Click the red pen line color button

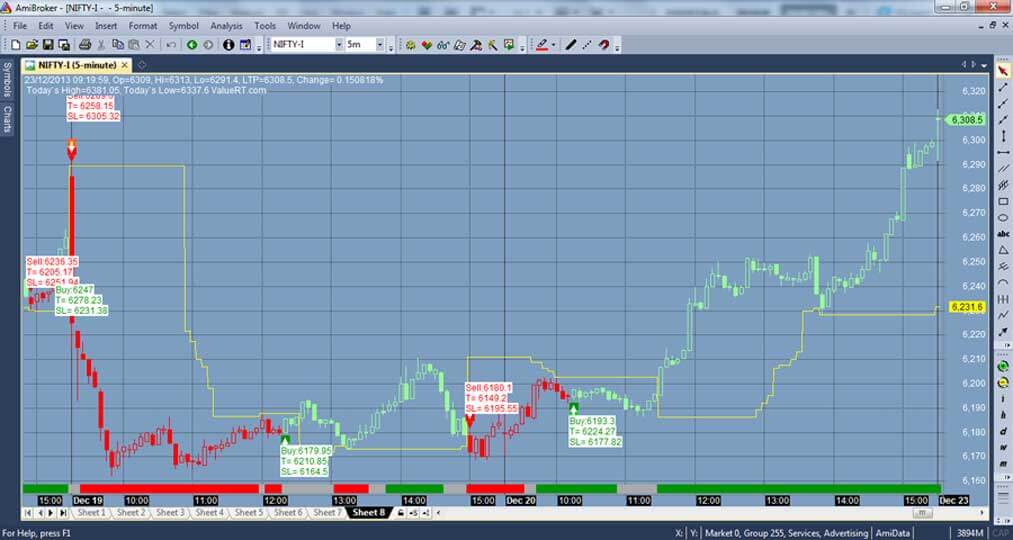coord(542,45)
